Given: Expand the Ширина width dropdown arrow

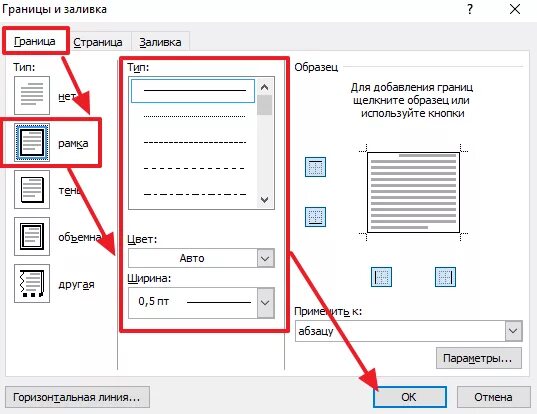Looking at the screenshot, I should tap(265, 303).
